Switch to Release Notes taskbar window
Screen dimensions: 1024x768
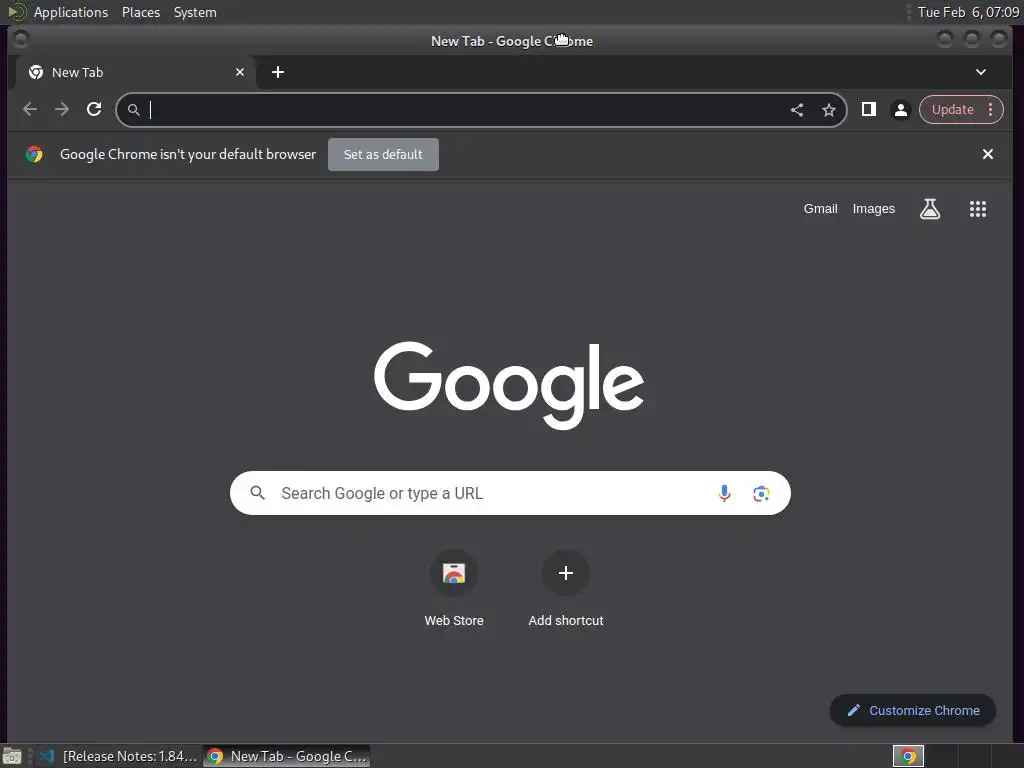(118, 756)
